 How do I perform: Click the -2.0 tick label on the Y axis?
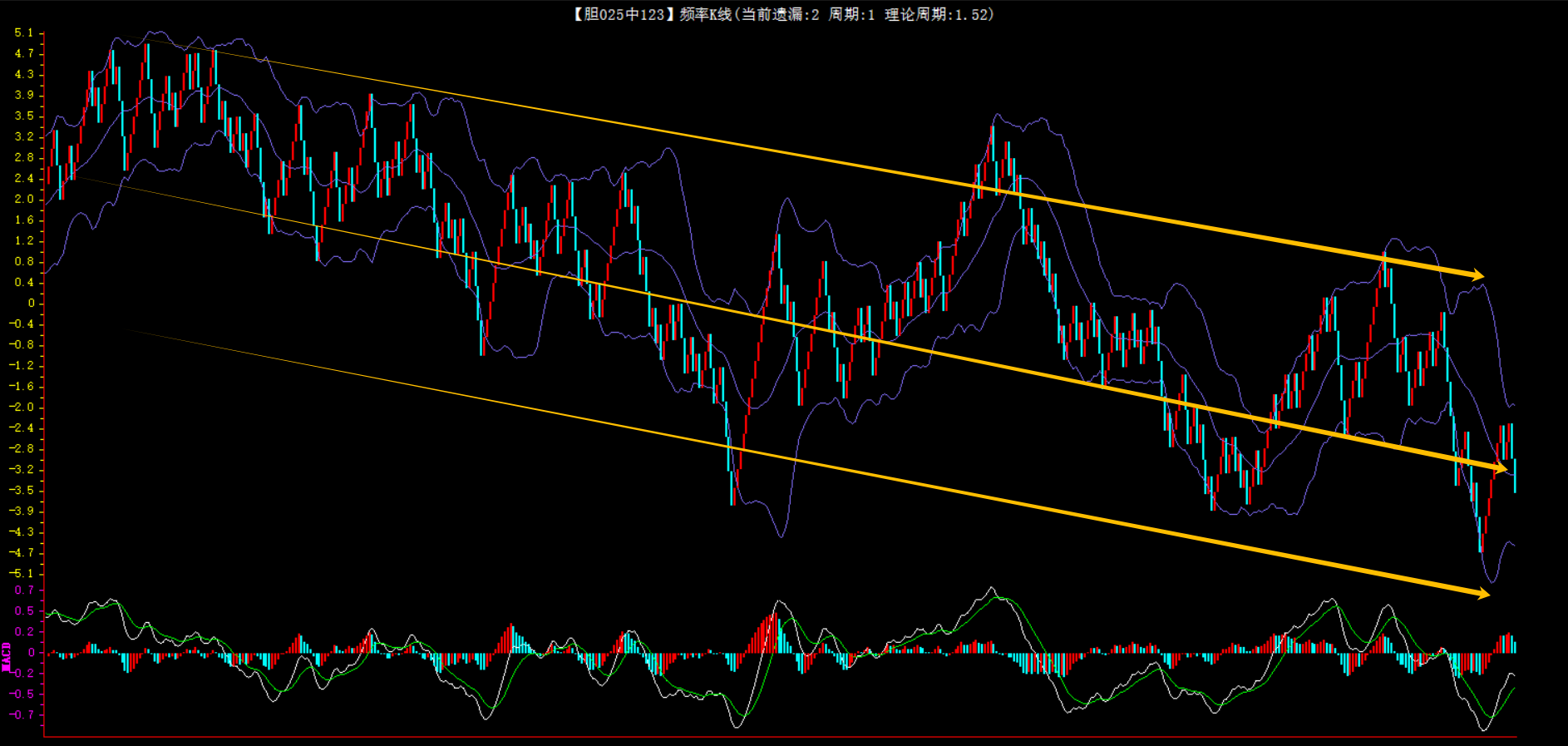tap(22, 408)
